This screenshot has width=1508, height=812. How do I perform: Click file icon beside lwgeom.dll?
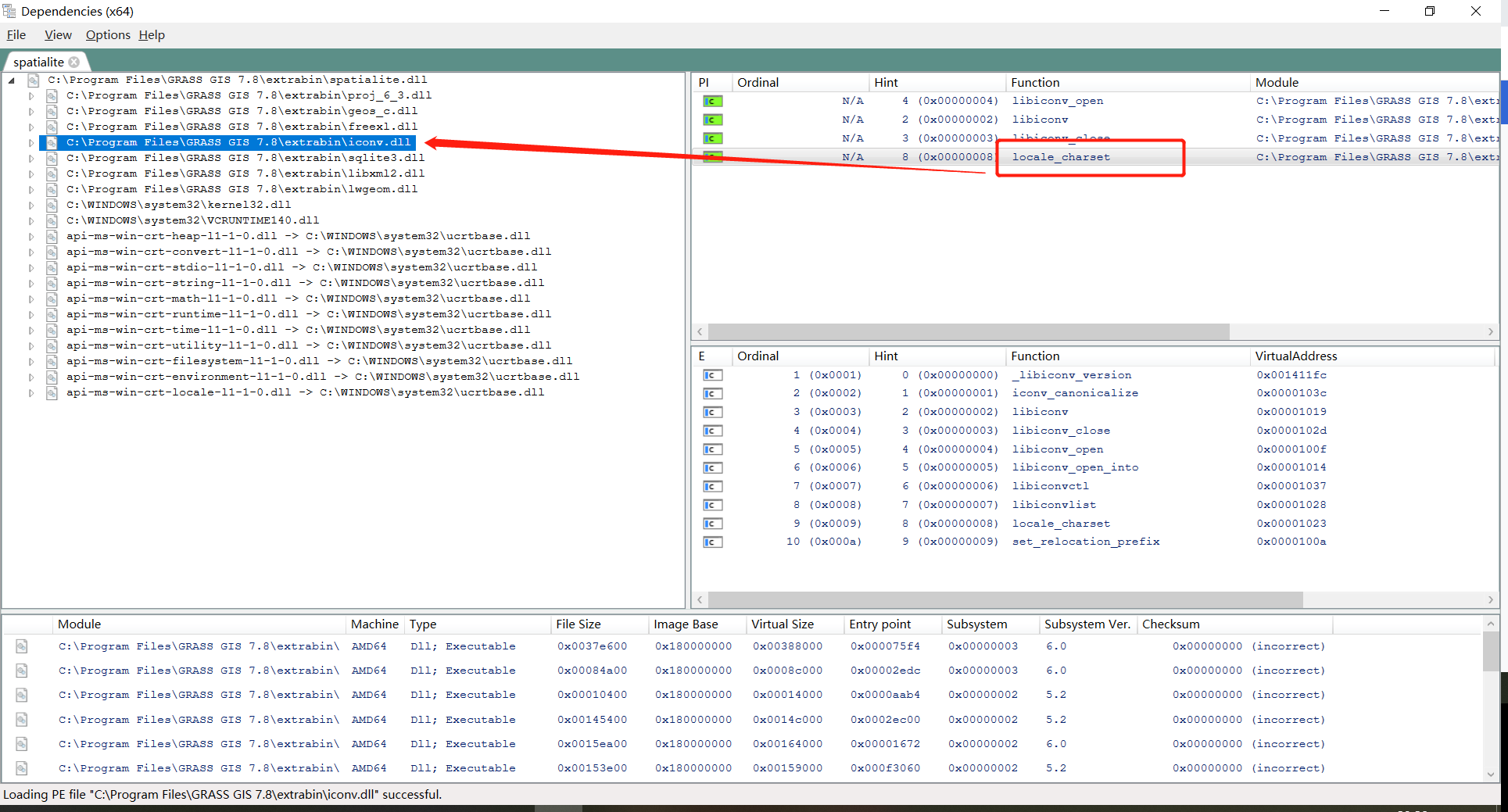pos(52,189)
